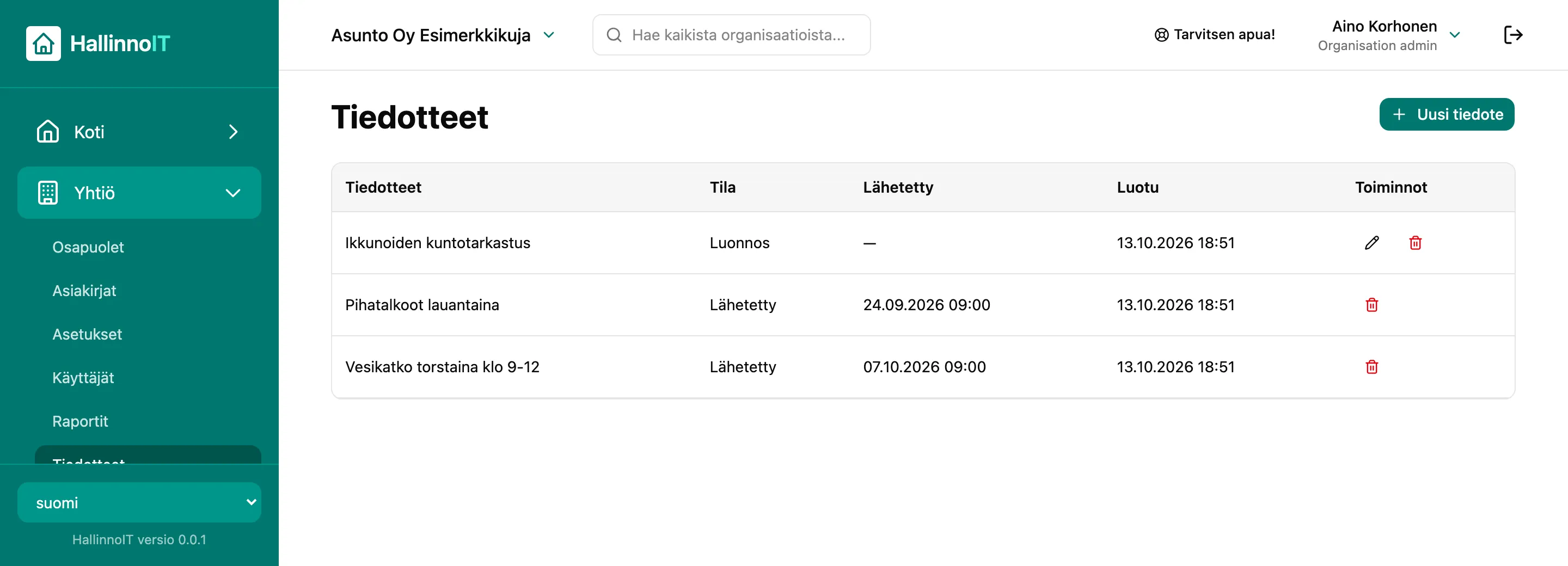Focus the Hae kaikista organisaatioista search field
This screenshot has width=1568, height=566.
(731, 35)
